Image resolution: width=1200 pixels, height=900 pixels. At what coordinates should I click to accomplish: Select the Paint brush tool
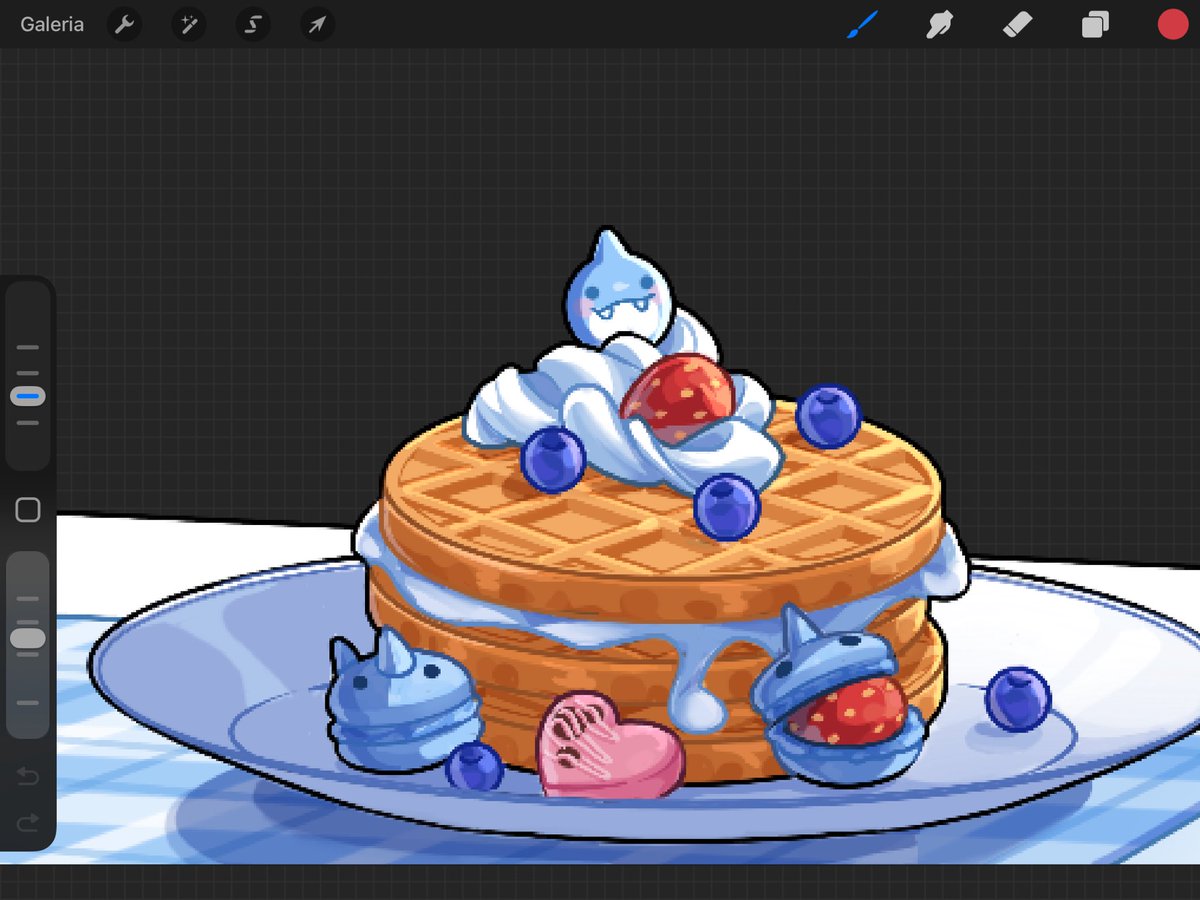tap(862, 24)
